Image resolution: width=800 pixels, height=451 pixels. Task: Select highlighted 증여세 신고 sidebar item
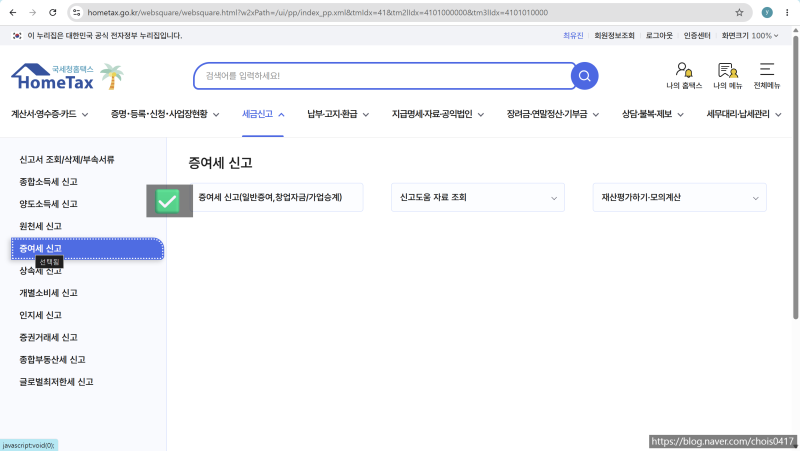[x=87, y=248]
